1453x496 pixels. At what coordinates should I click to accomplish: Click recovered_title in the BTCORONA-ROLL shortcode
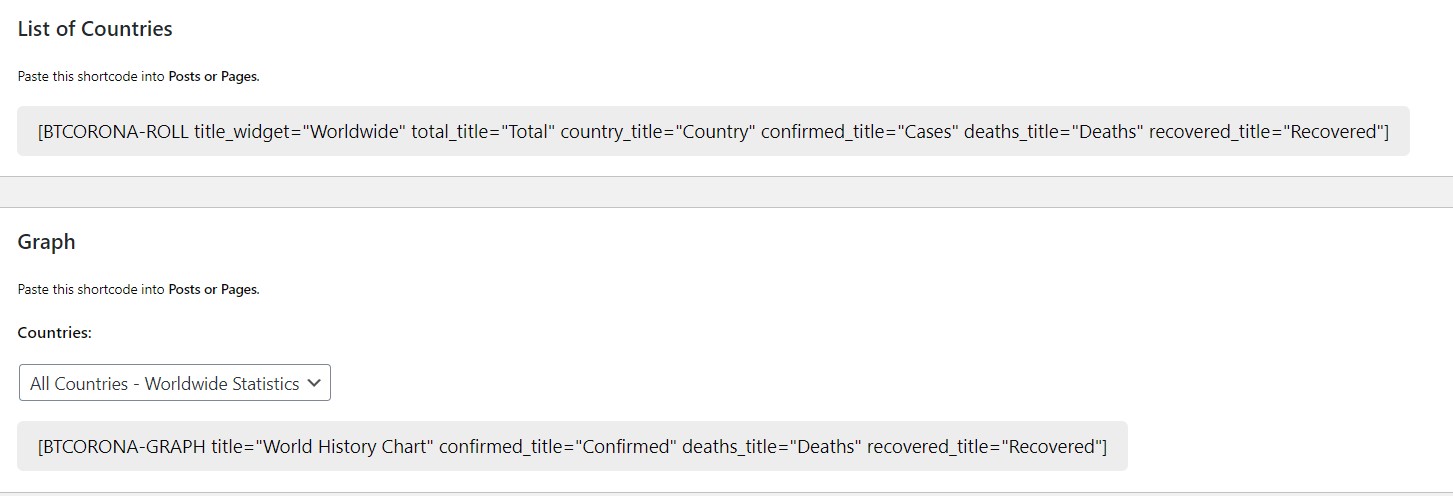[x=1268, y=131]
